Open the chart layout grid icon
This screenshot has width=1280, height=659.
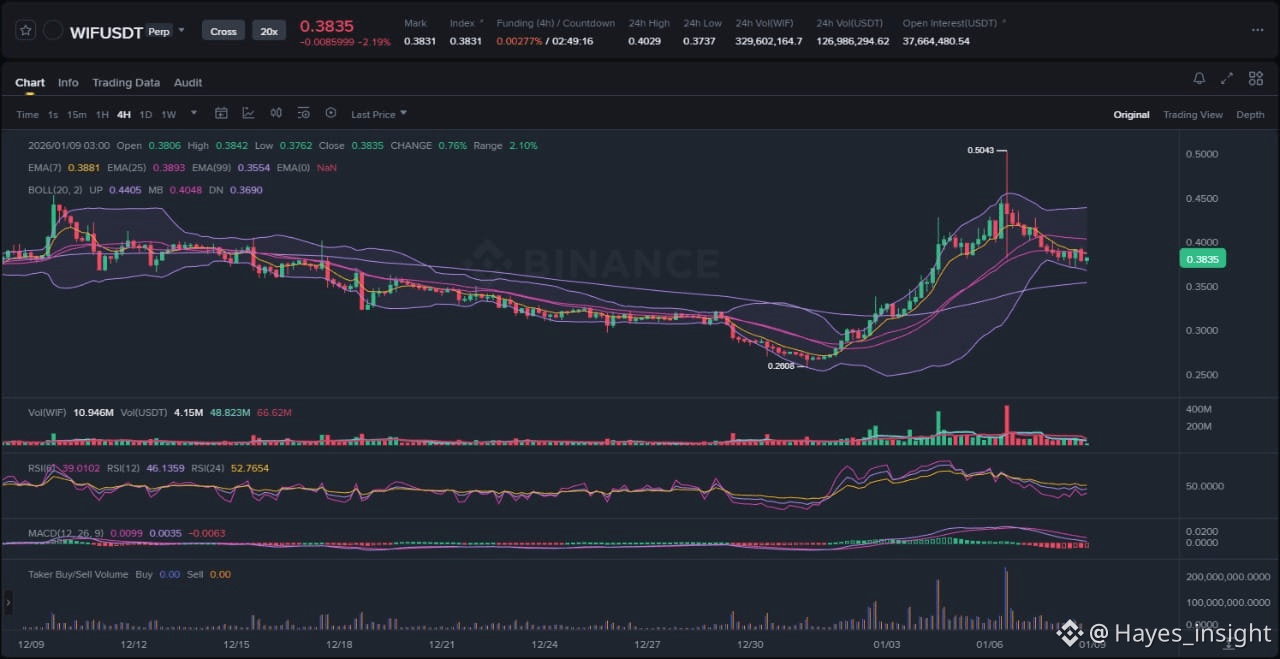[1256, 79]
